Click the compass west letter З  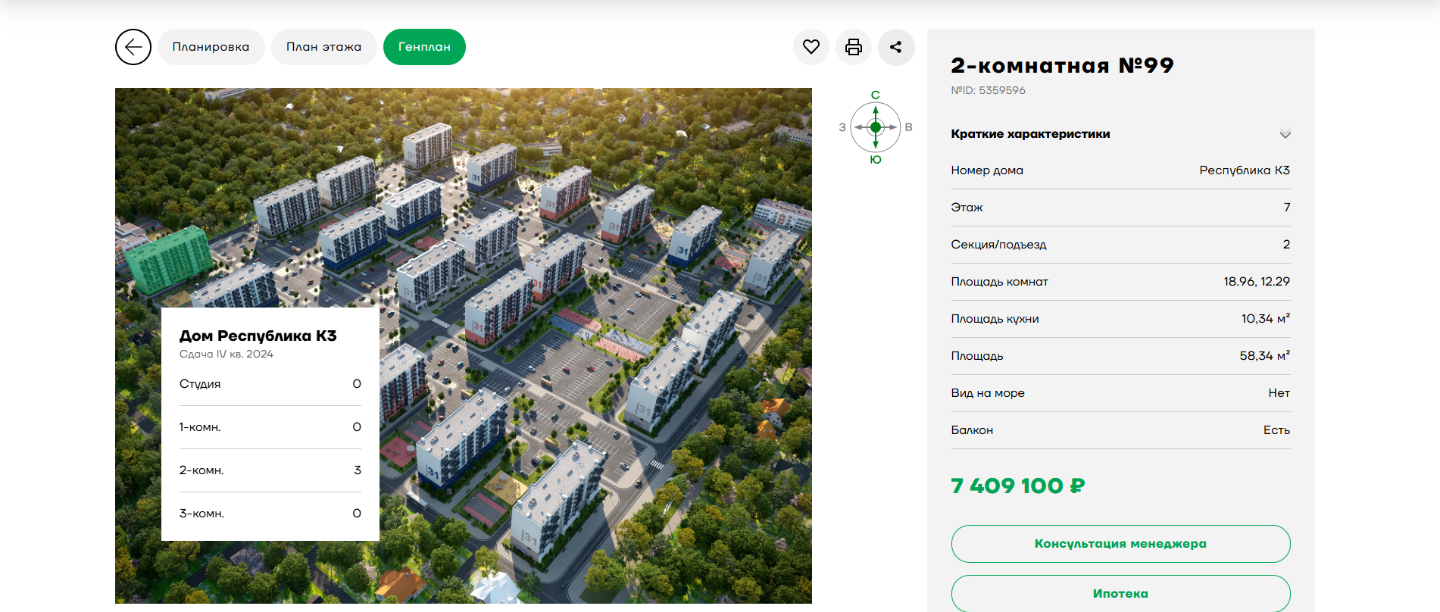(x=843, y=127)
